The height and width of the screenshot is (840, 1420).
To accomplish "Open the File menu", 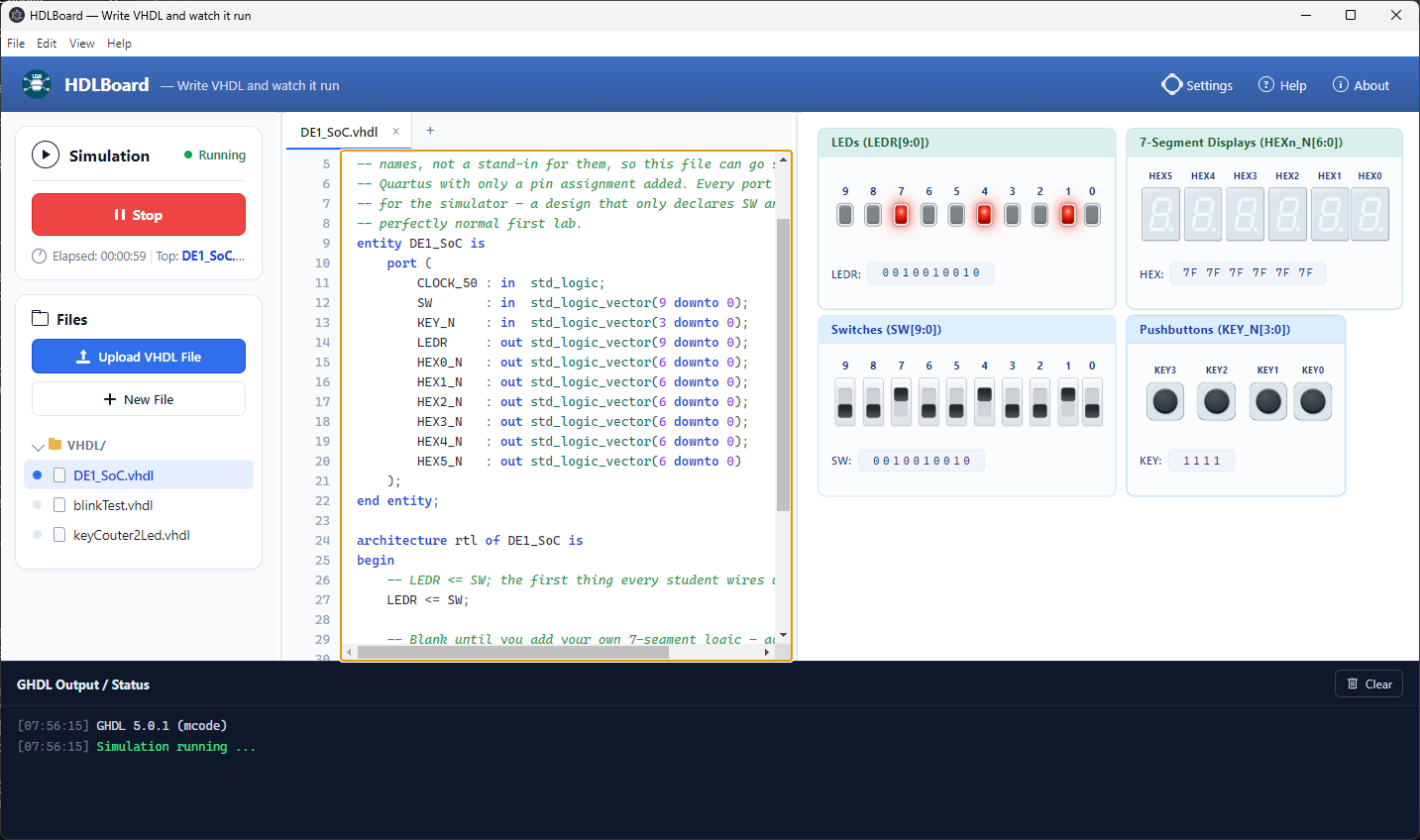I will point(16,44).
